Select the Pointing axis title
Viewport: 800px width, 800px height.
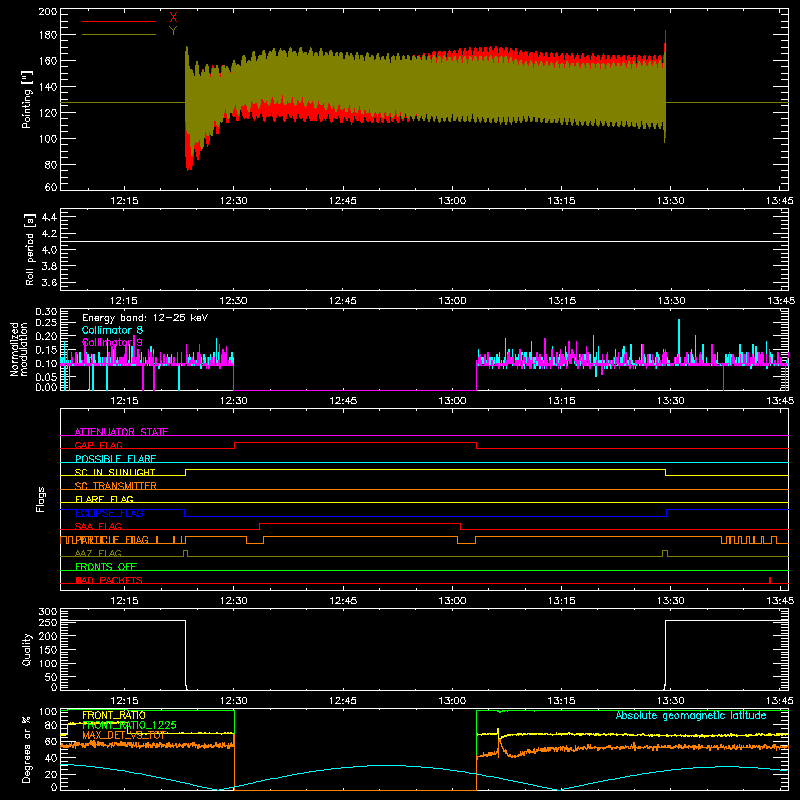pos(27,101)
